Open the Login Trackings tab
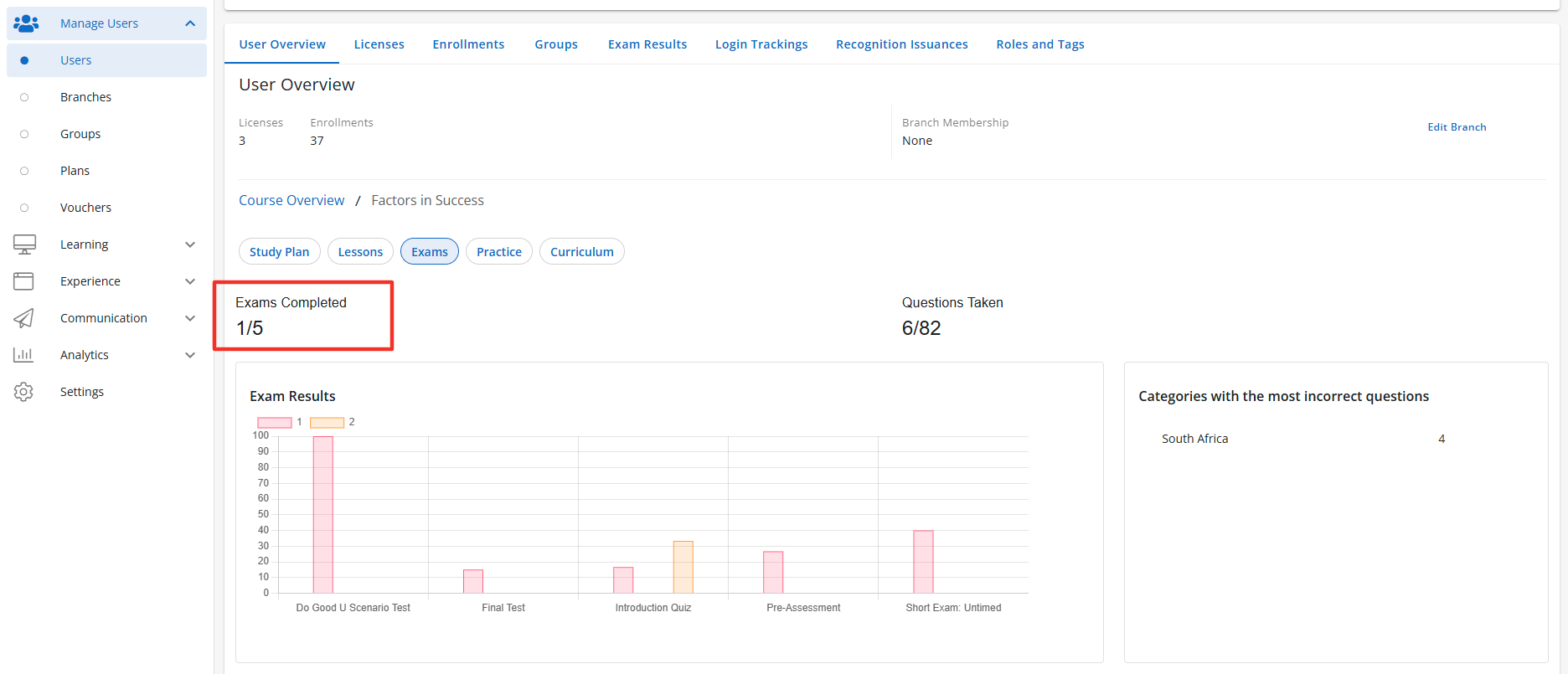The height and width of the screenshot is (674, 1568). (761, 44)
